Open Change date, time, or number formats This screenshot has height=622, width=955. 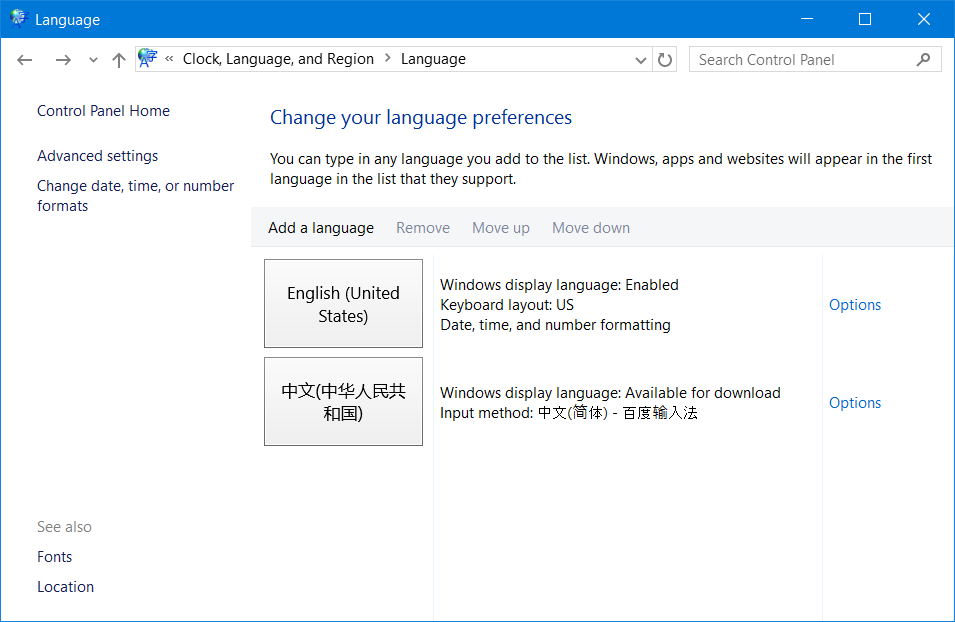[x=135, y=196]
